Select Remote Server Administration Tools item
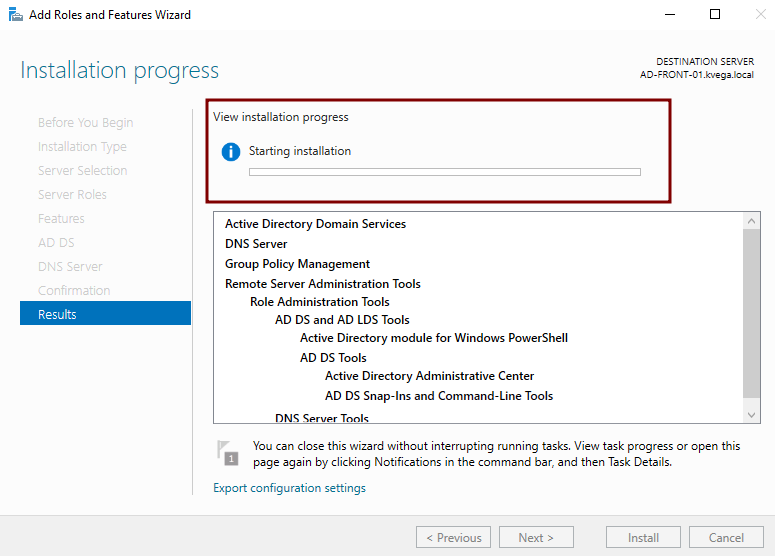This screenshot has height=558, width=775. point(322,284)
